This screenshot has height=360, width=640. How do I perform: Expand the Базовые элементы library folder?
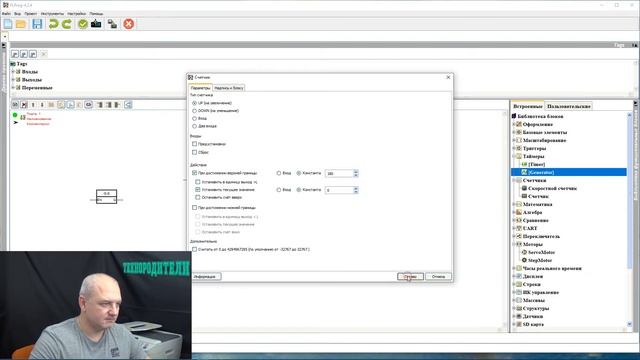(x=514, y=132)
